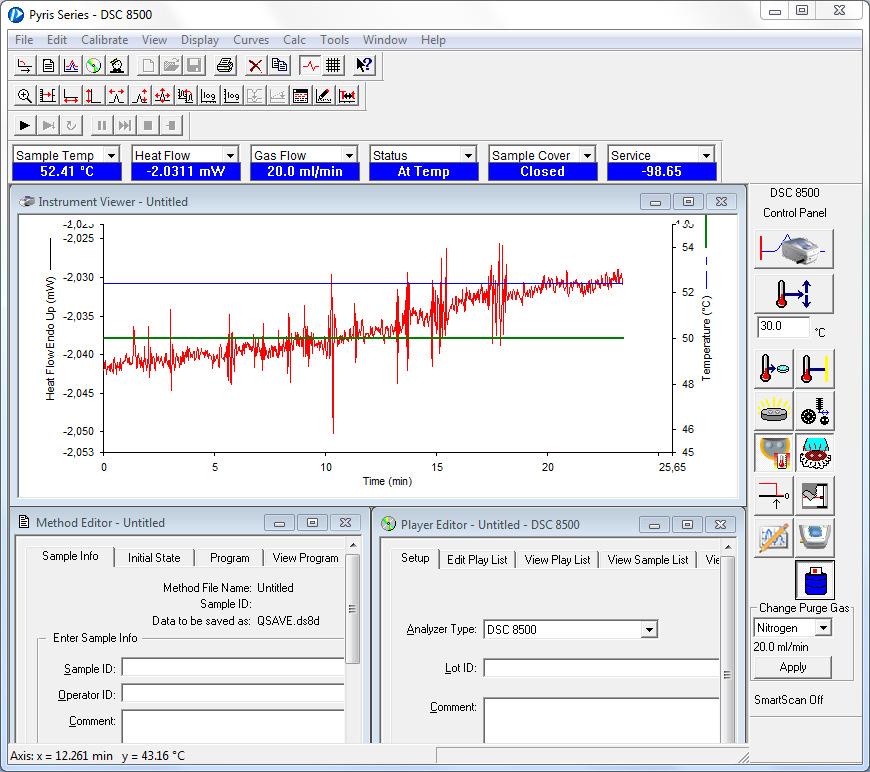Toggle the red curve monitor button
The height and width of the screenshot is (772, 870).
310,65
